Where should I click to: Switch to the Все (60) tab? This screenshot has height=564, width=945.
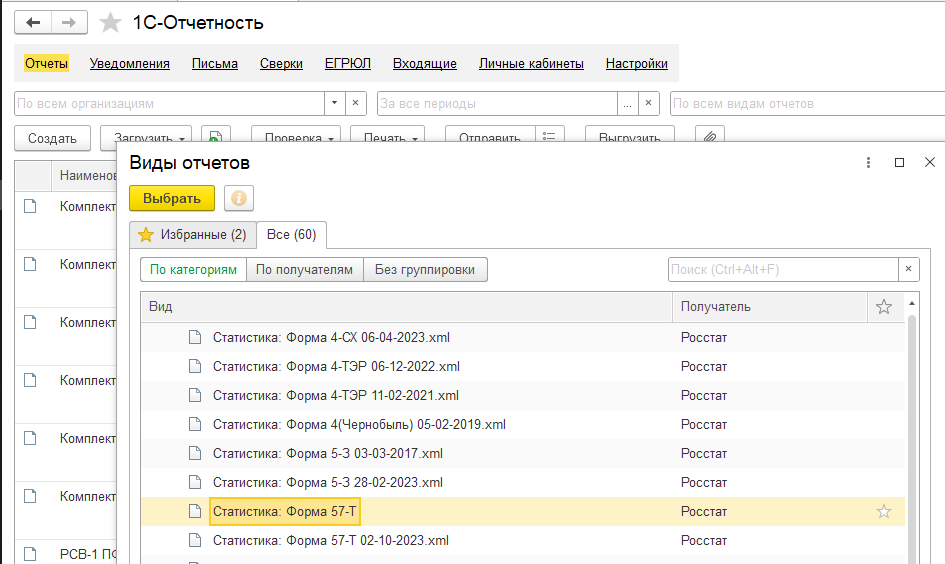292,234
